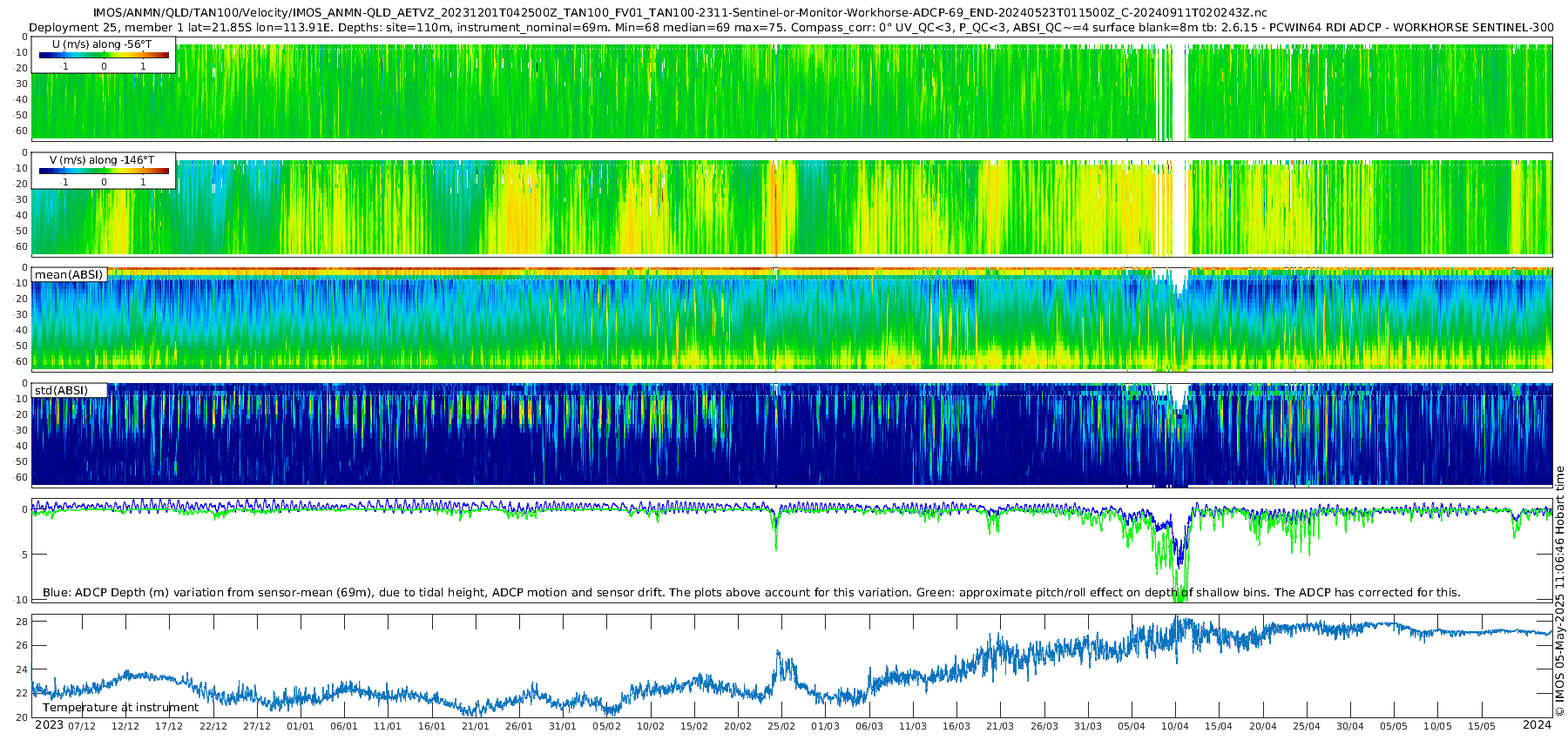The width and height of the screenshot is (1568, 740).
Task: Select the '31/03' date tick
Action: click(x=1088, y=727)
